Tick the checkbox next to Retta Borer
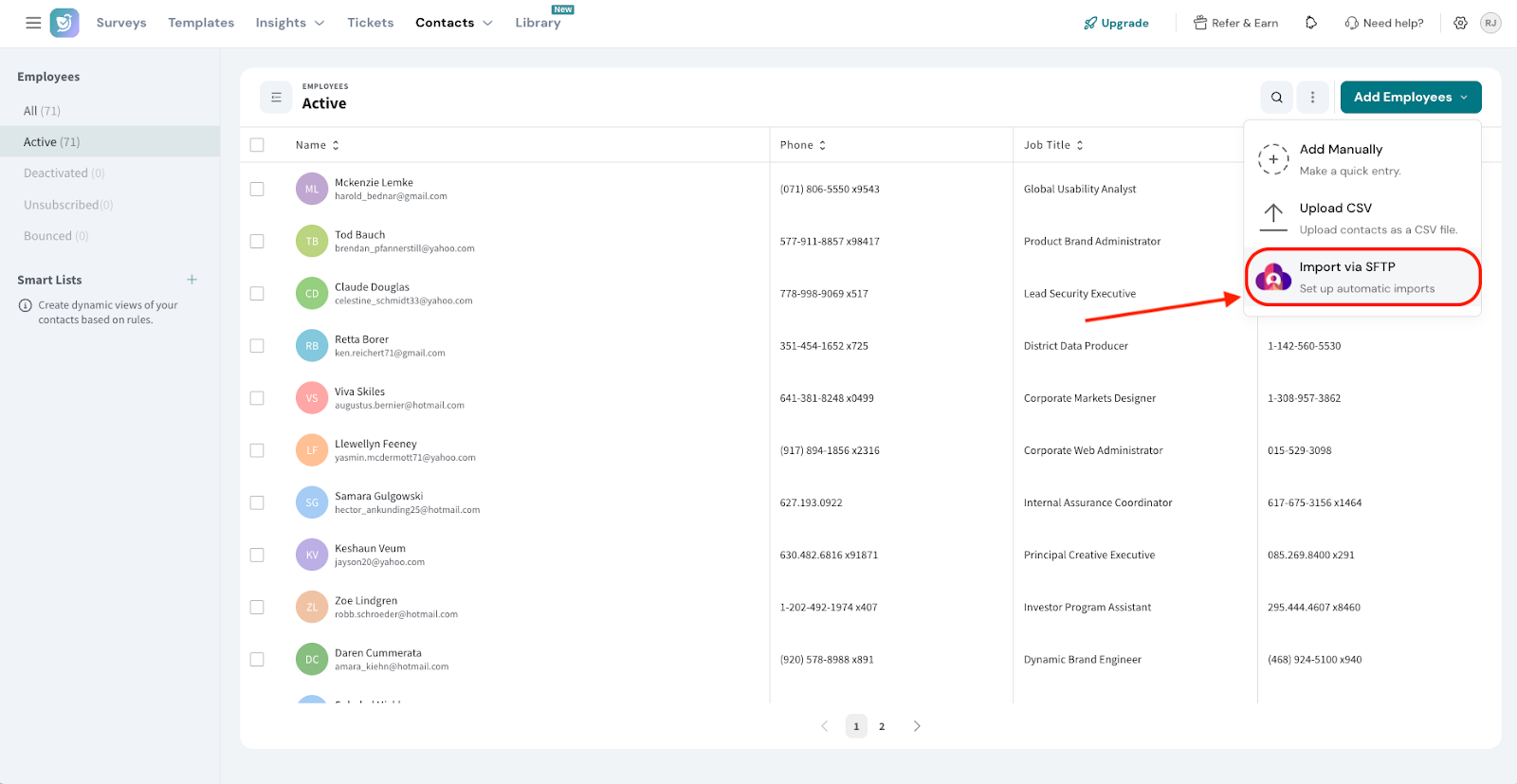The width and height of the screenshot is (1517, 784). point(257,346)
